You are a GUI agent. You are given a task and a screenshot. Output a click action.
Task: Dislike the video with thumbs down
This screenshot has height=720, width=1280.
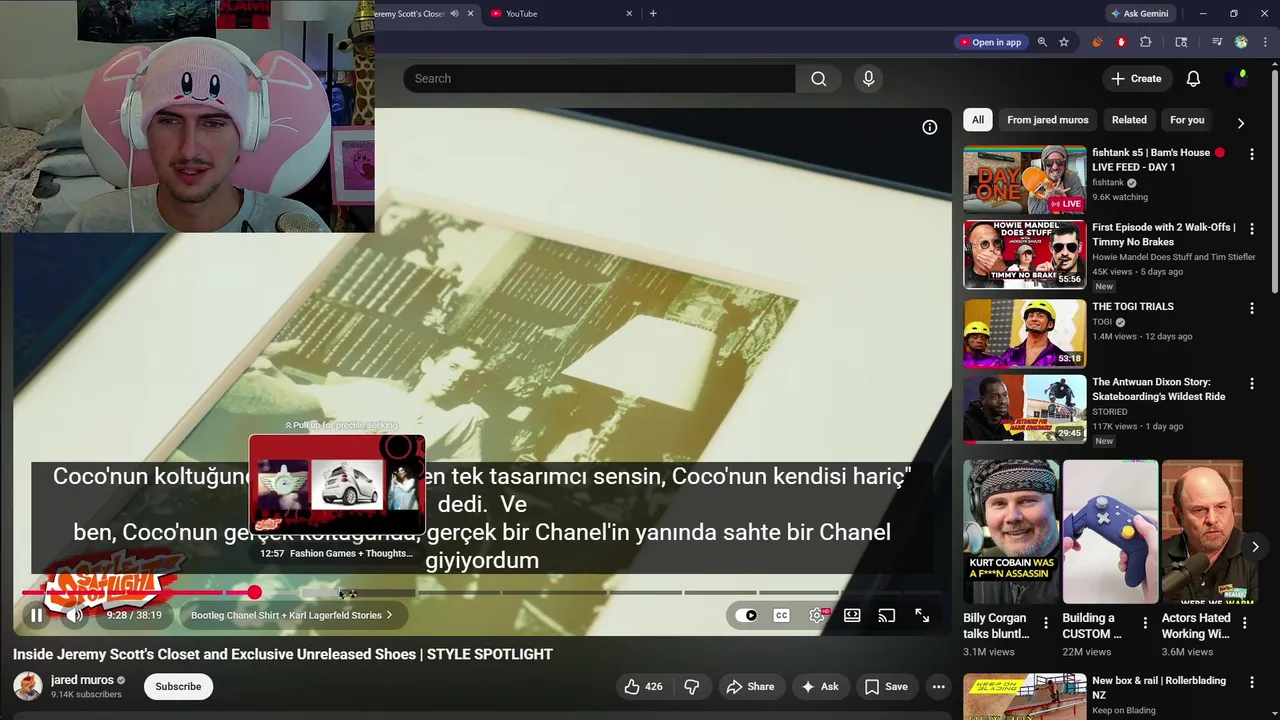coord(691,686)
